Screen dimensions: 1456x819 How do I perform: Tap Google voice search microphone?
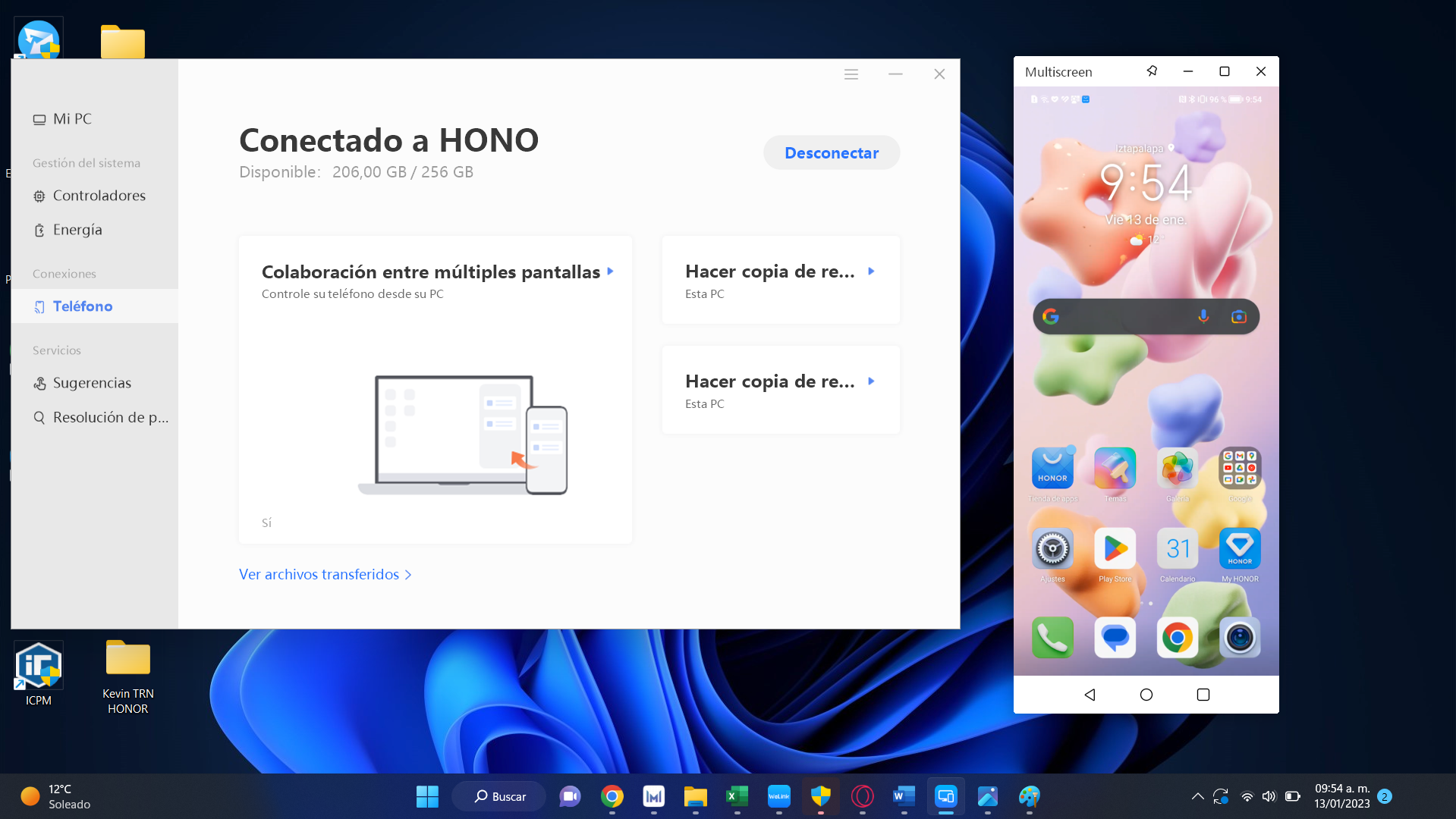point(1203,317)
